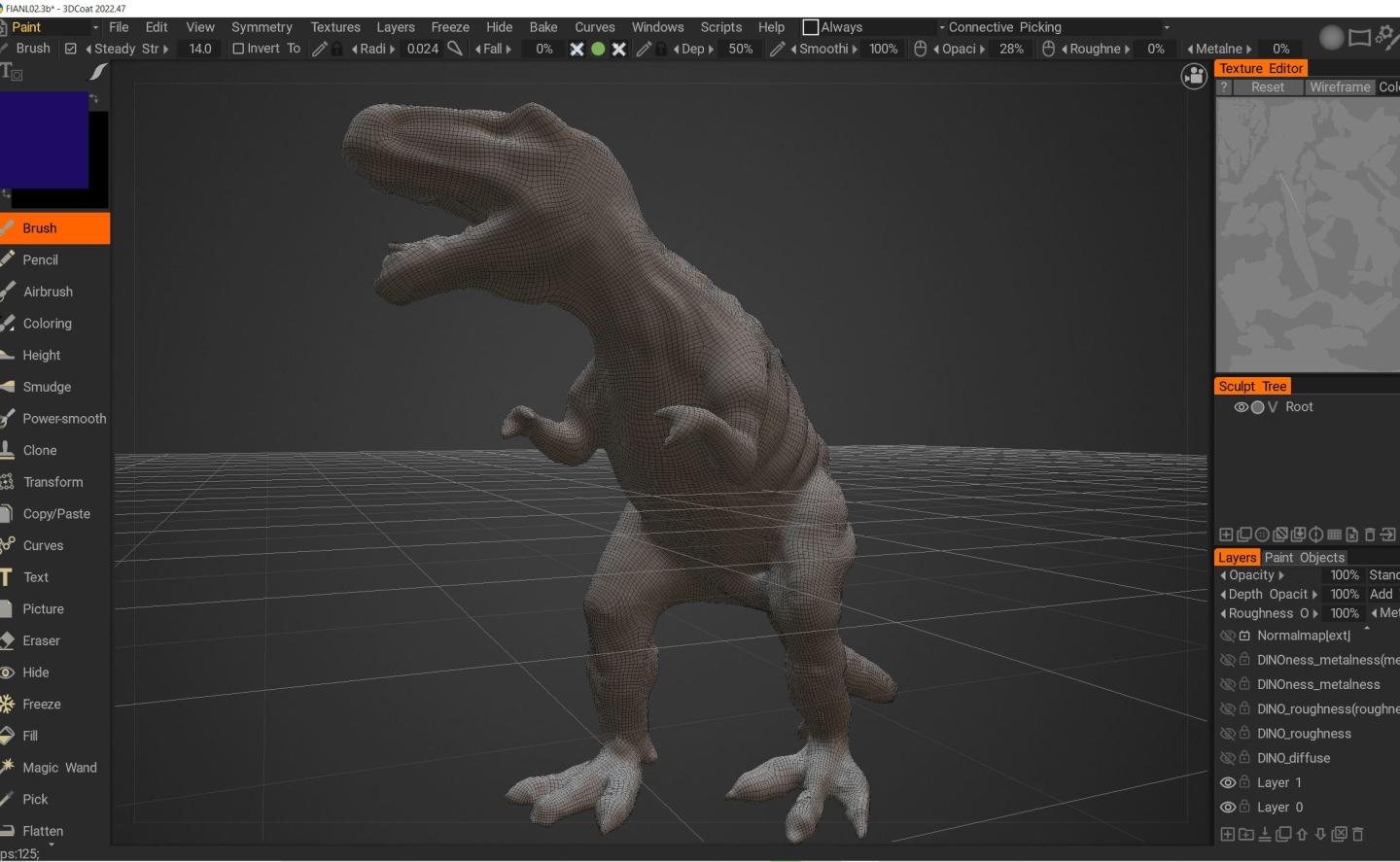The width and height of the screenshot is (1400, 862).
Task: Select the Eraser tool
Action: pyautogui.click(x=54, y=641)
